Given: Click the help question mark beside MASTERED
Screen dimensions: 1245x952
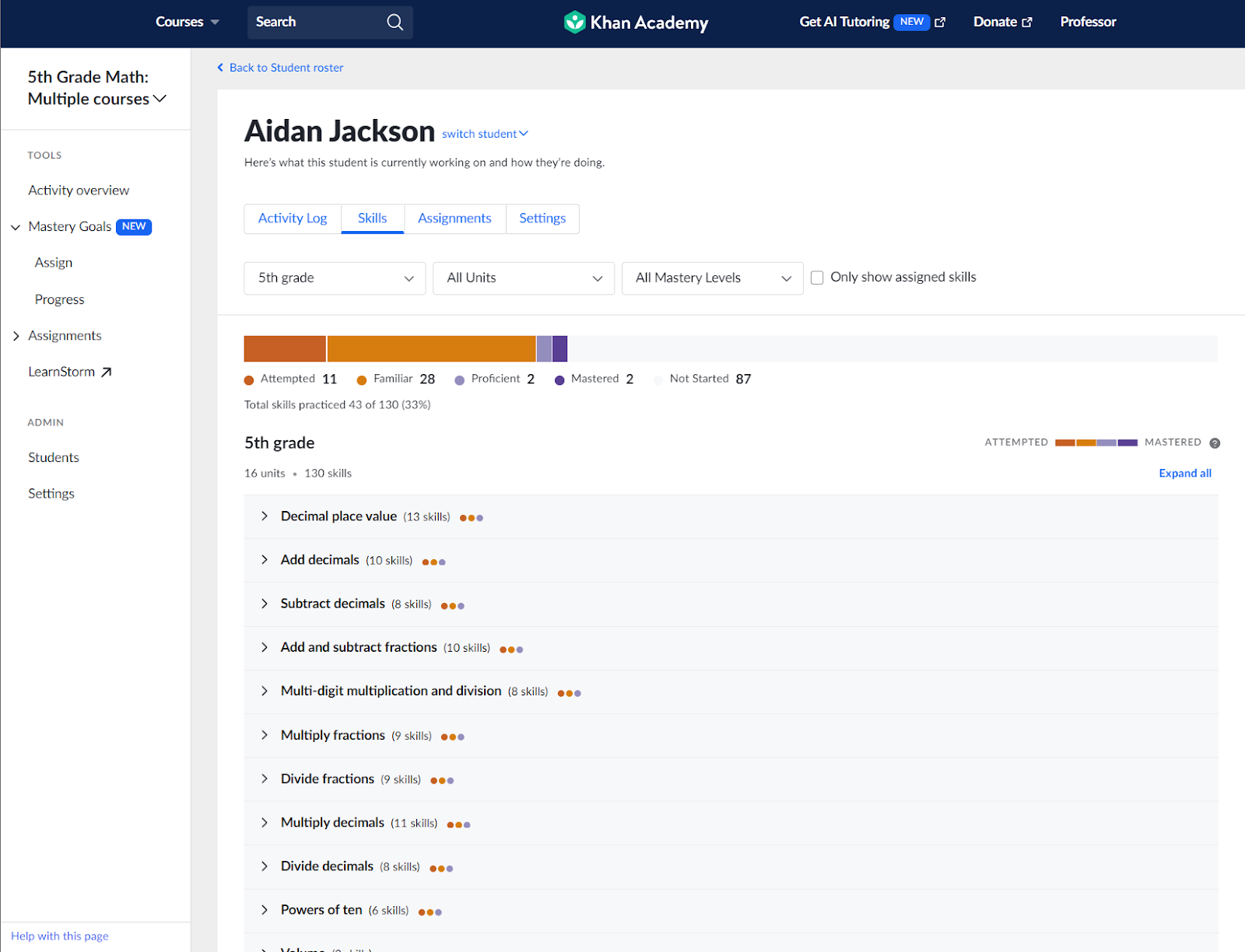Looking at the screenshot, I should click(x=1215, y=443).
